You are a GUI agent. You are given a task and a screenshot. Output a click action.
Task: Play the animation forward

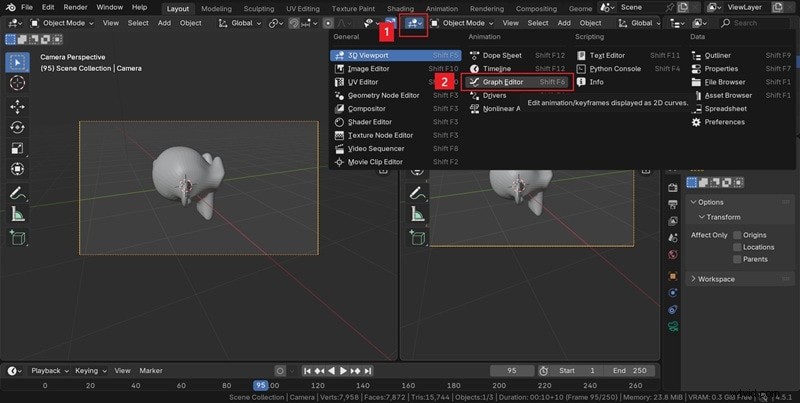[343, 371]
